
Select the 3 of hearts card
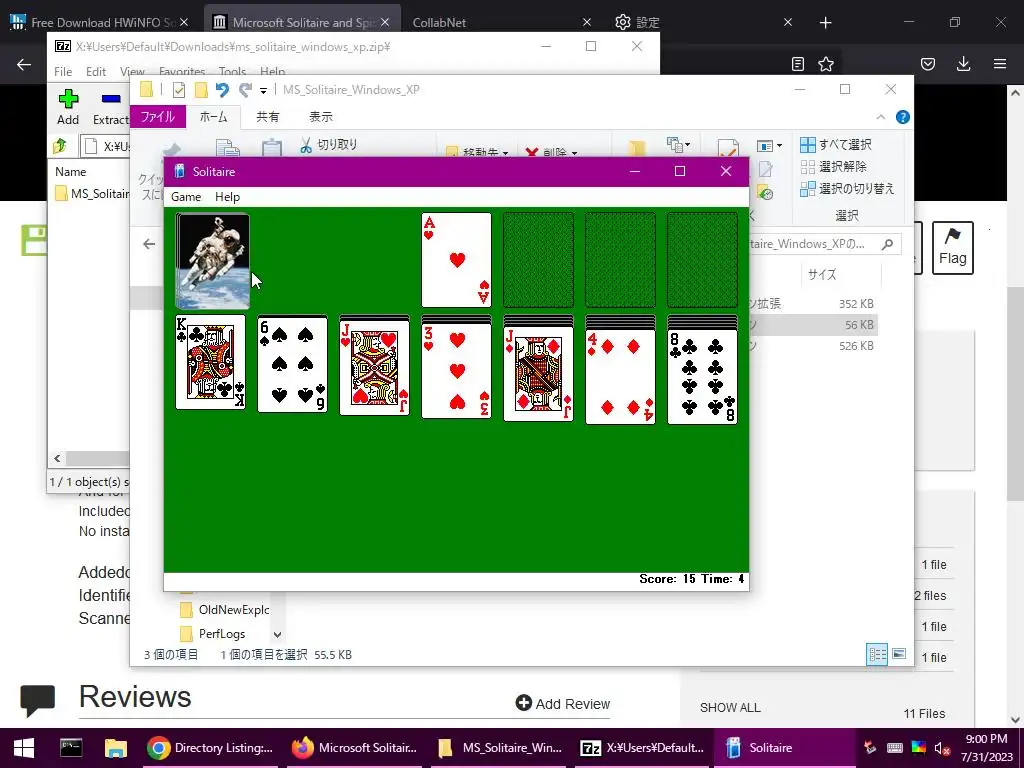[456, 370]
